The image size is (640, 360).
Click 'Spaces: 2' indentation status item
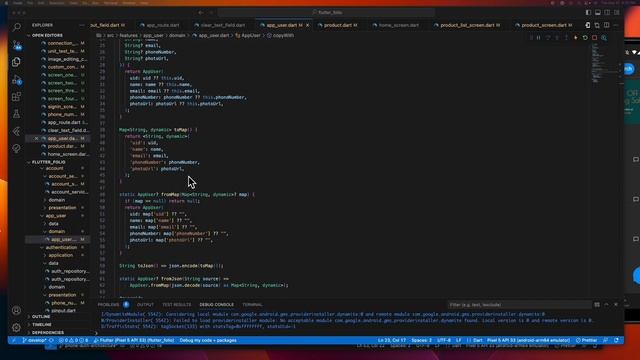click(x=421, y=340)
